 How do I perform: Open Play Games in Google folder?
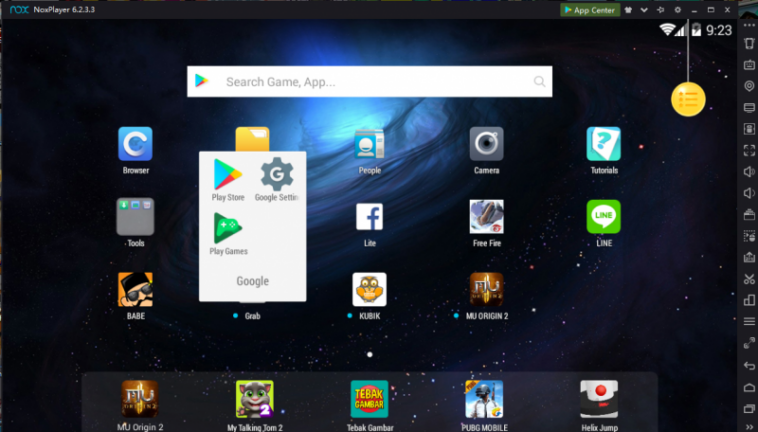[x=228, y=228]
